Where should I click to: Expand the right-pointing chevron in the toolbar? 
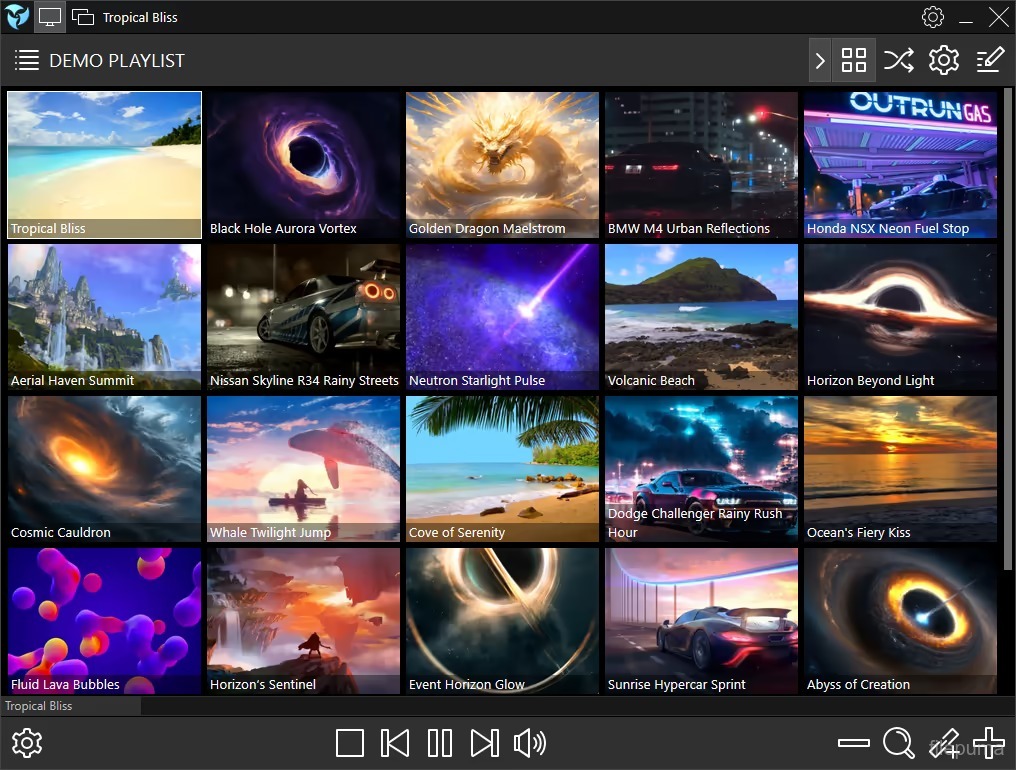point(819,60)
